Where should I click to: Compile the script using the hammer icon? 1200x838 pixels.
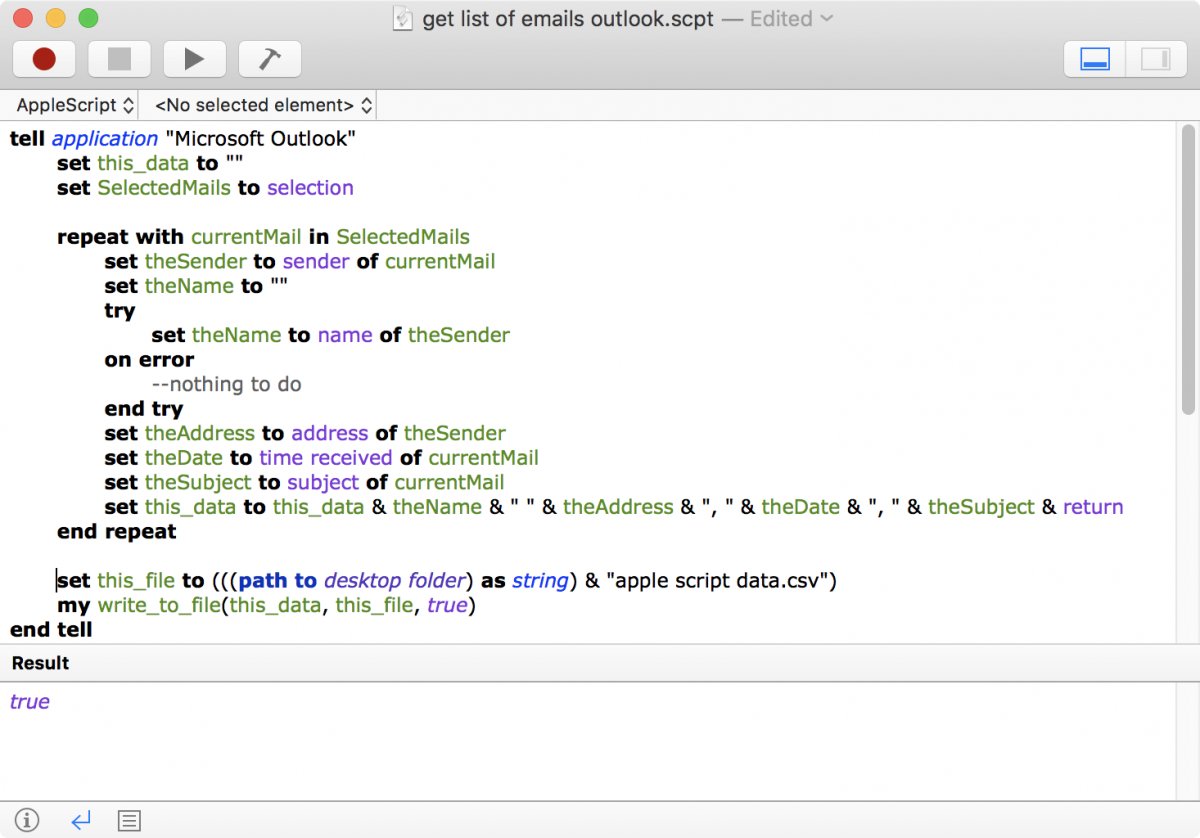point(269,58)
